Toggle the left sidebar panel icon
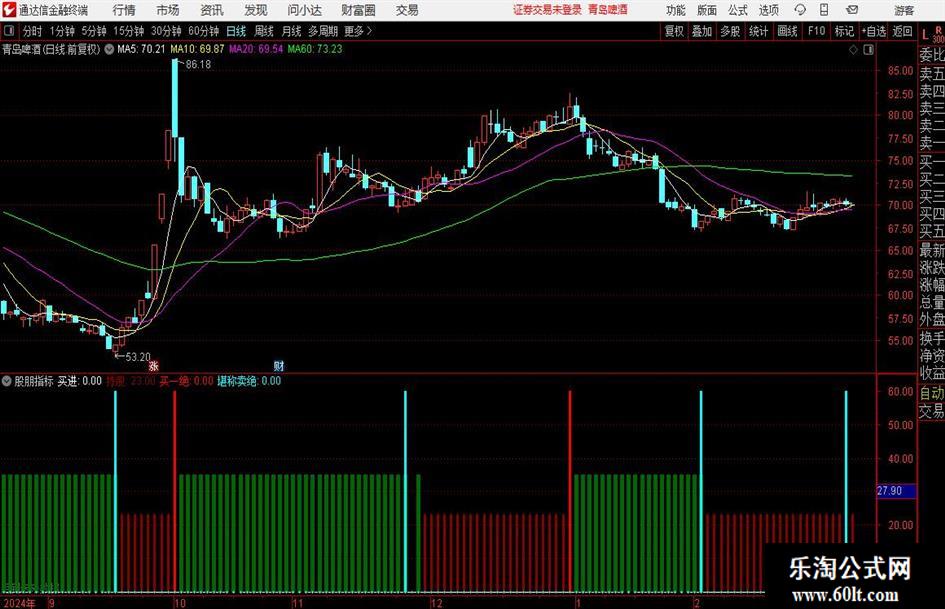This screenshot has height=609, width=945. [8, 31]
